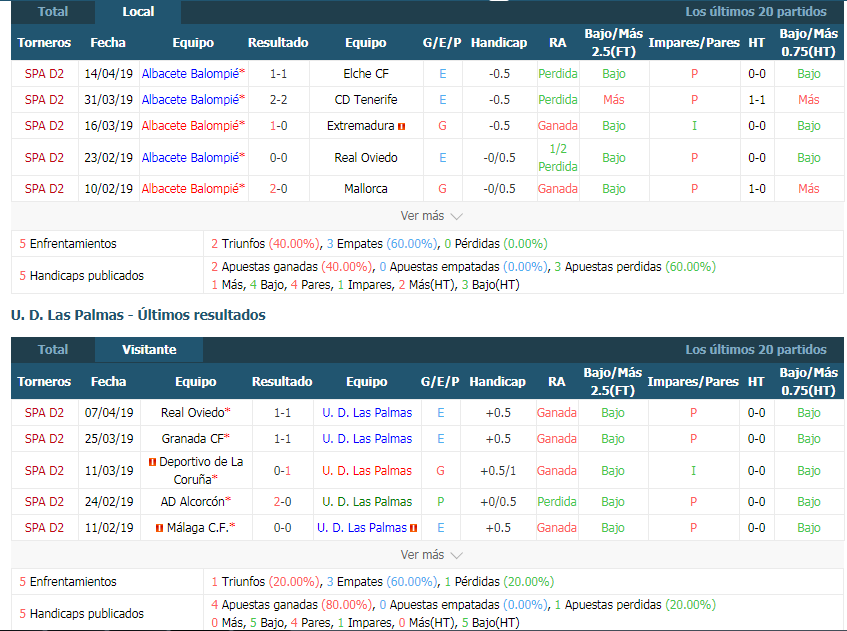Image resolution: width=847 pixels, height=631 pixels.
Task: Click CD Tenerife team name
Action: click(x=366, y=99)
